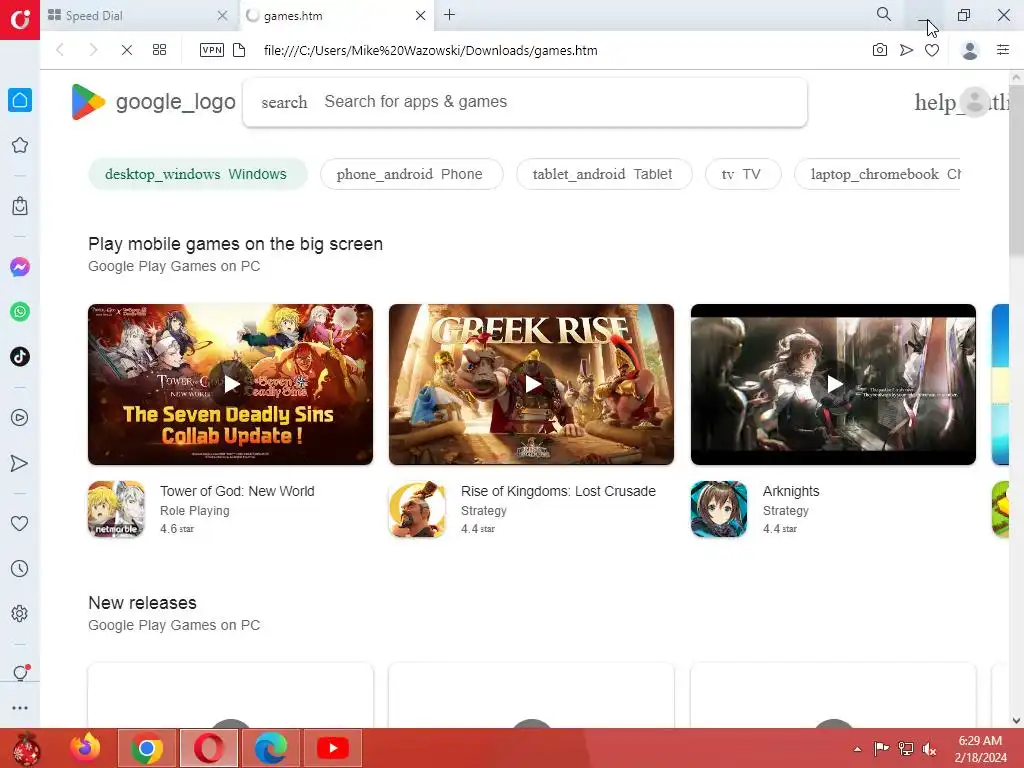The image size is (1024, 768).
Task: Open Facebook Messenger in sidebar
Action: click(20, 267)
